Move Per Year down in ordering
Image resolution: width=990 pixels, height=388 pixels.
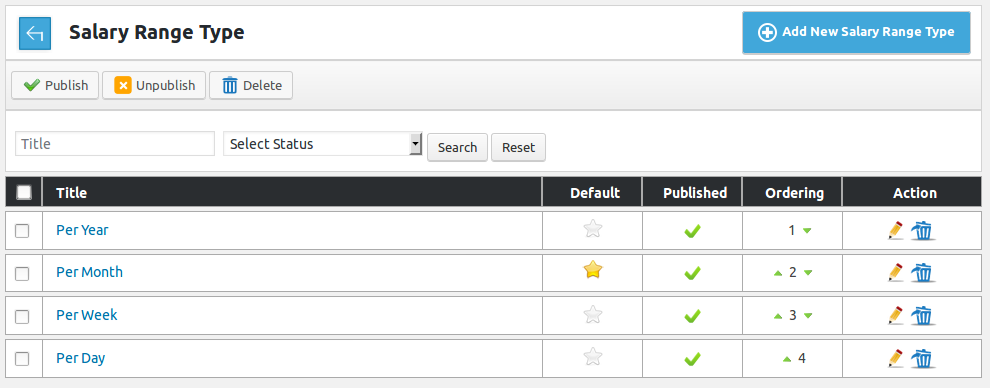click(807, 231)
